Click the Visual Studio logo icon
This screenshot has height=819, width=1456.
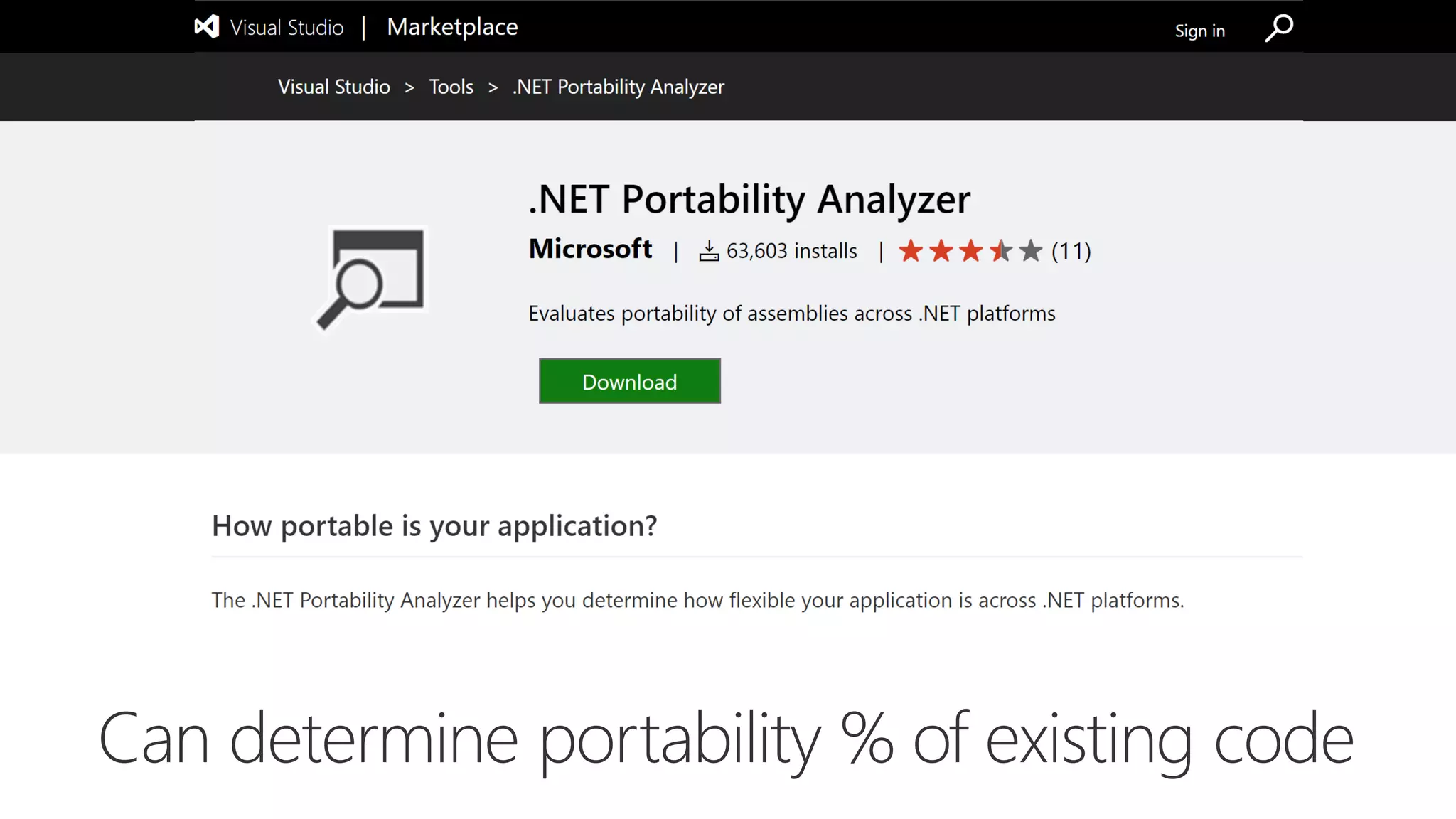207,27
